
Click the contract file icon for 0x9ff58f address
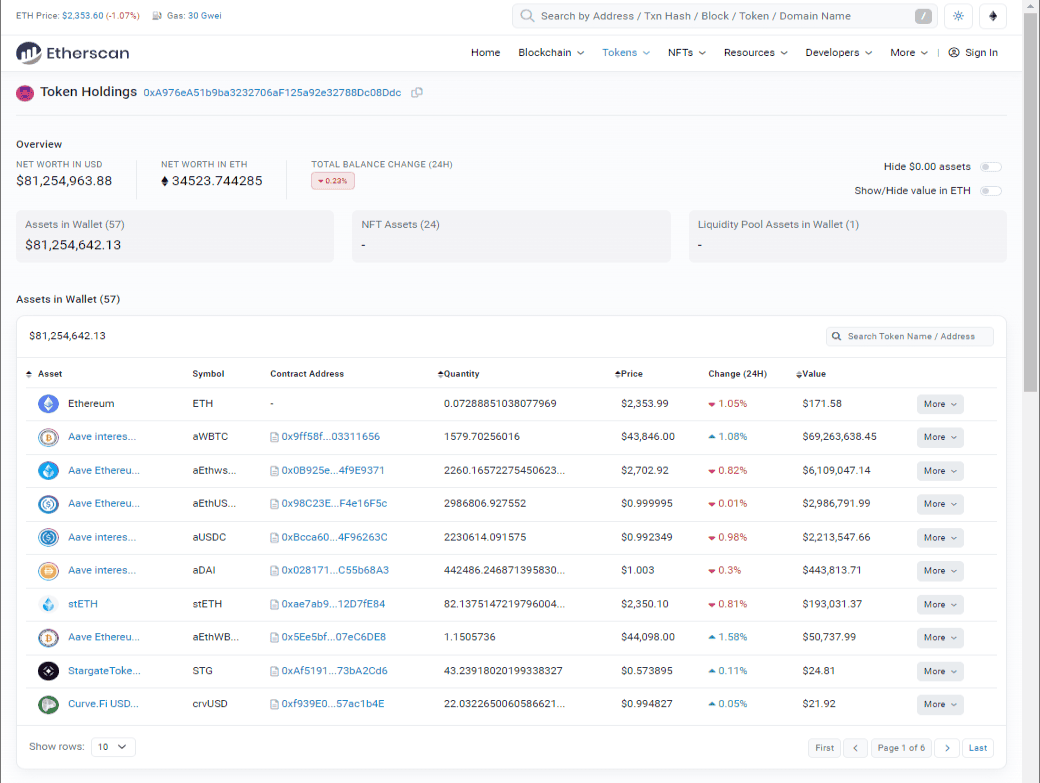(274, 437)
